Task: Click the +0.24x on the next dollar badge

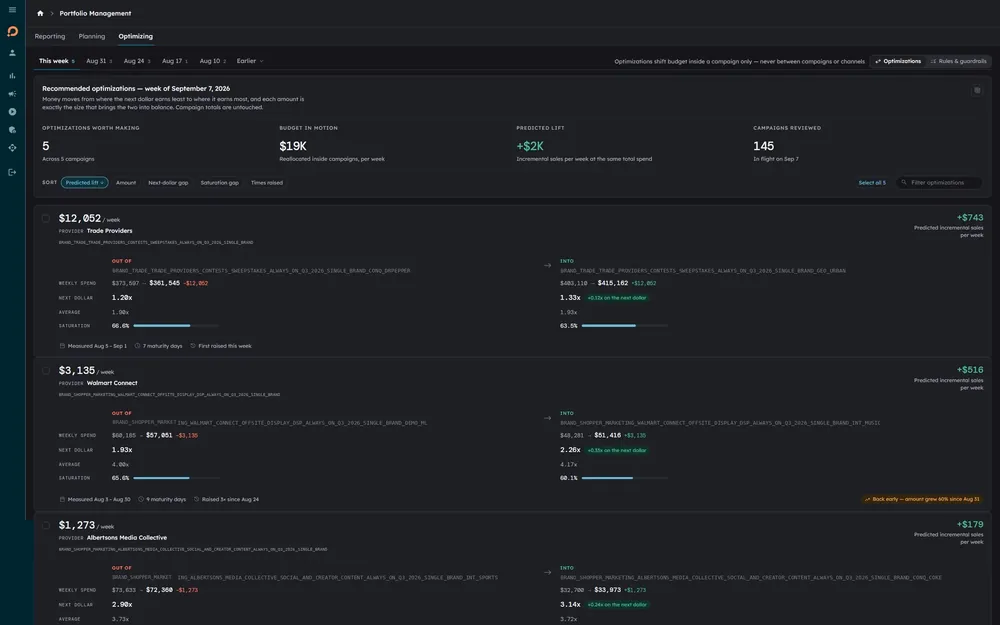Action: point(617,605)
